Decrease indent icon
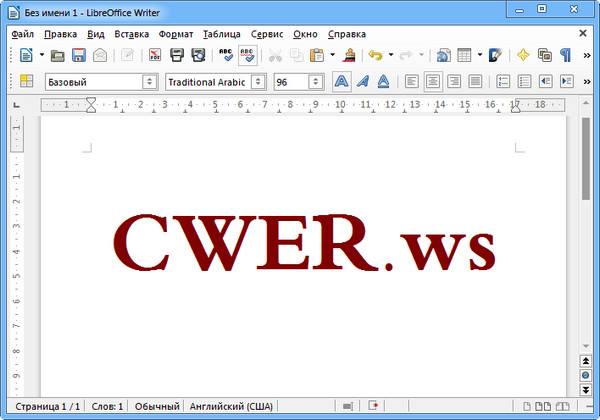 pos(545,81)
